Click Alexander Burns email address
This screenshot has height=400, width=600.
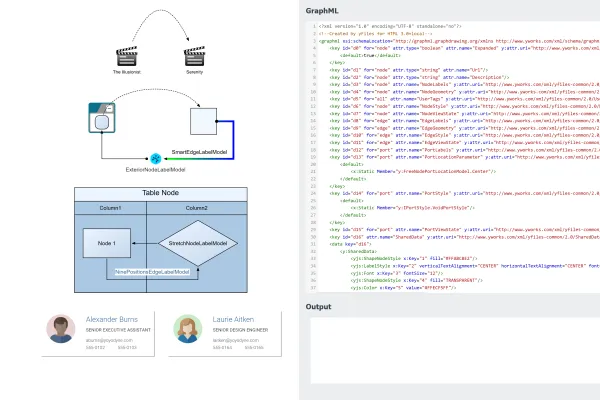pos(109,340)
